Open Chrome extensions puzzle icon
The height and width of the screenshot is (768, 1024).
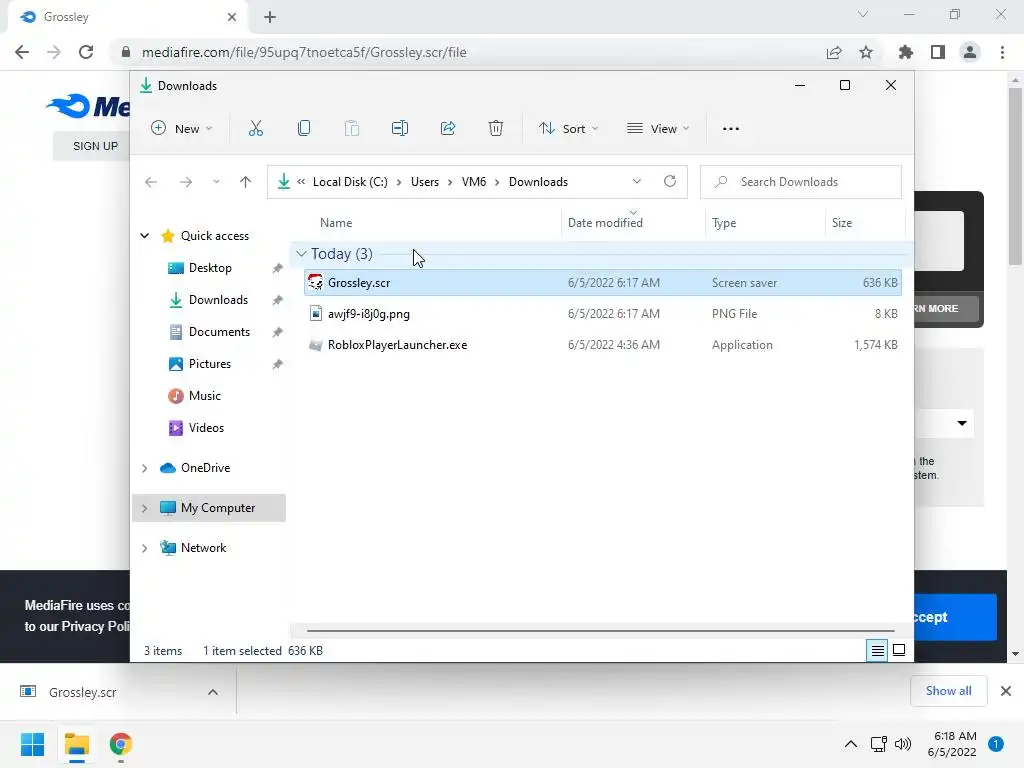[906, 52]
